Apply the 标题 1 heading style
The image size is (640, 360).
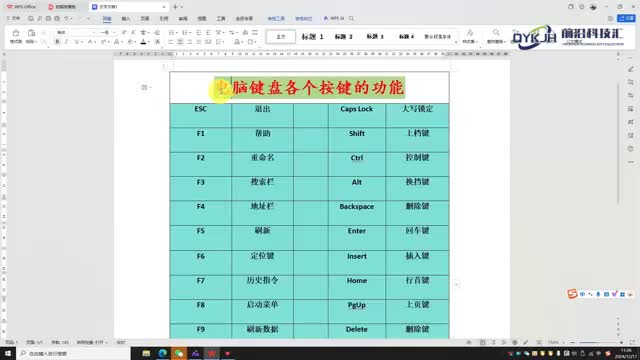pyautogui.click(x=312, y=37)
